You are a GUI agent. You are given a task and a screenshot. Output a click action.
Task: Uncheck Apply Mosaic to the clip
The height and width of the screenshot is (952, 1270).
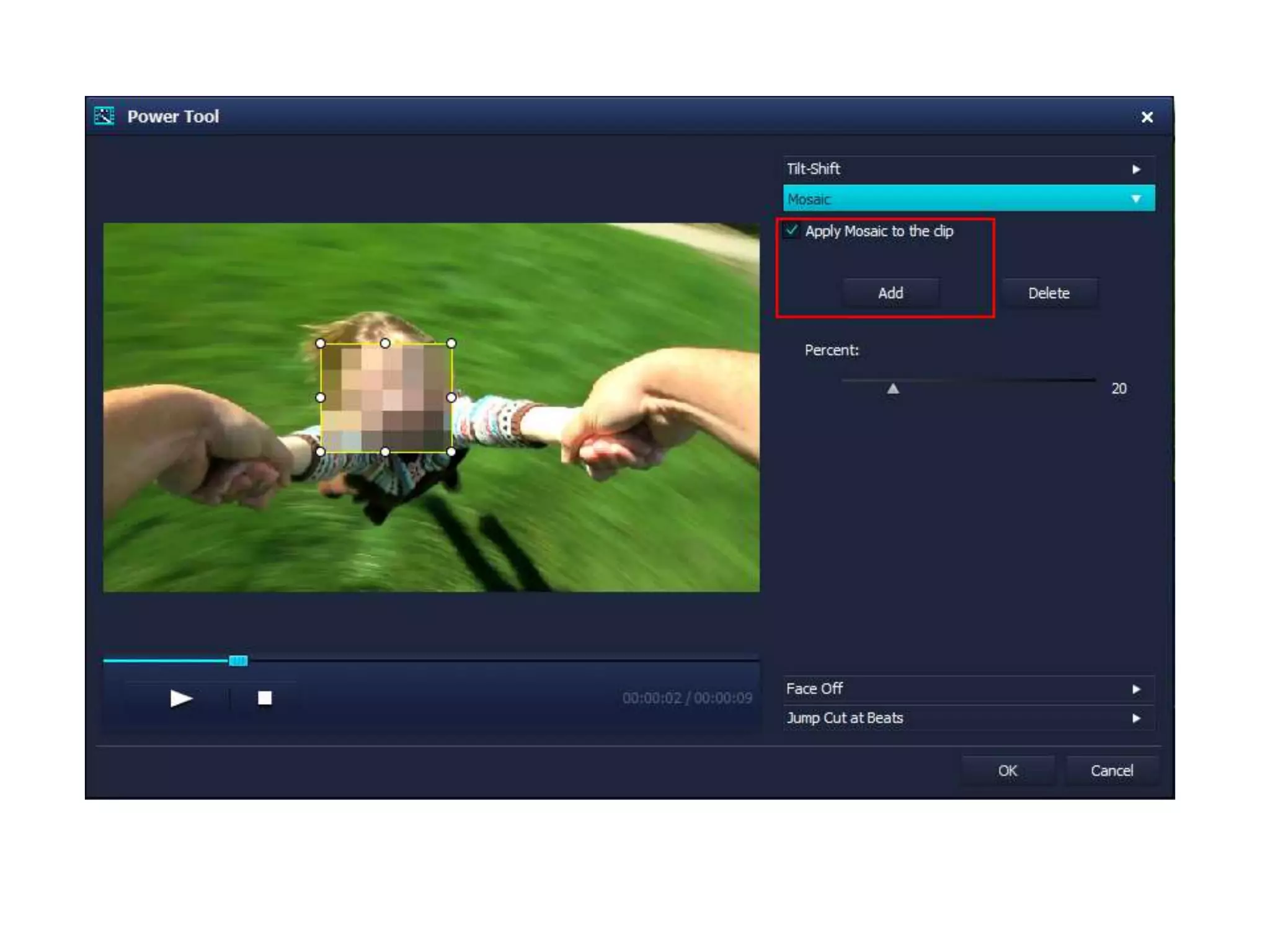pyautogui.click(x=791, y=231)
